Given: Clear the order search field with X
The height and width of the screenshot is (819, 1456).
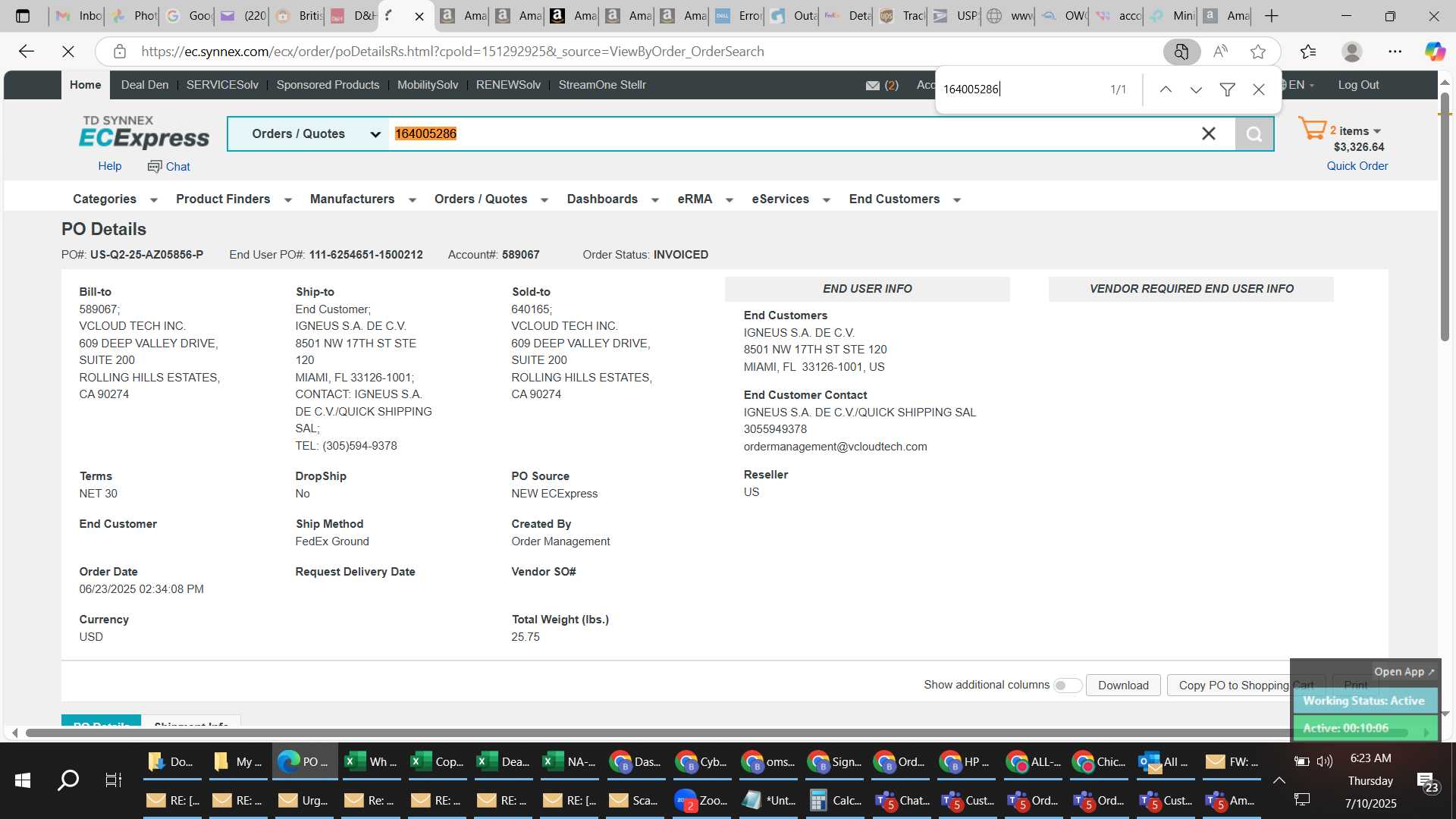Looking at the screenshot, I should click(x=1209, y=134).
